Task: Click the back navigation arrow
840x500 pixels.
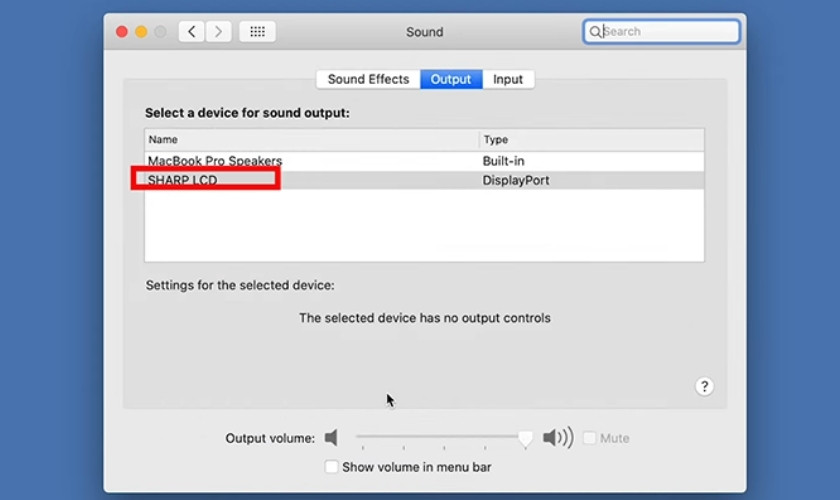Action: coord(192,32)
